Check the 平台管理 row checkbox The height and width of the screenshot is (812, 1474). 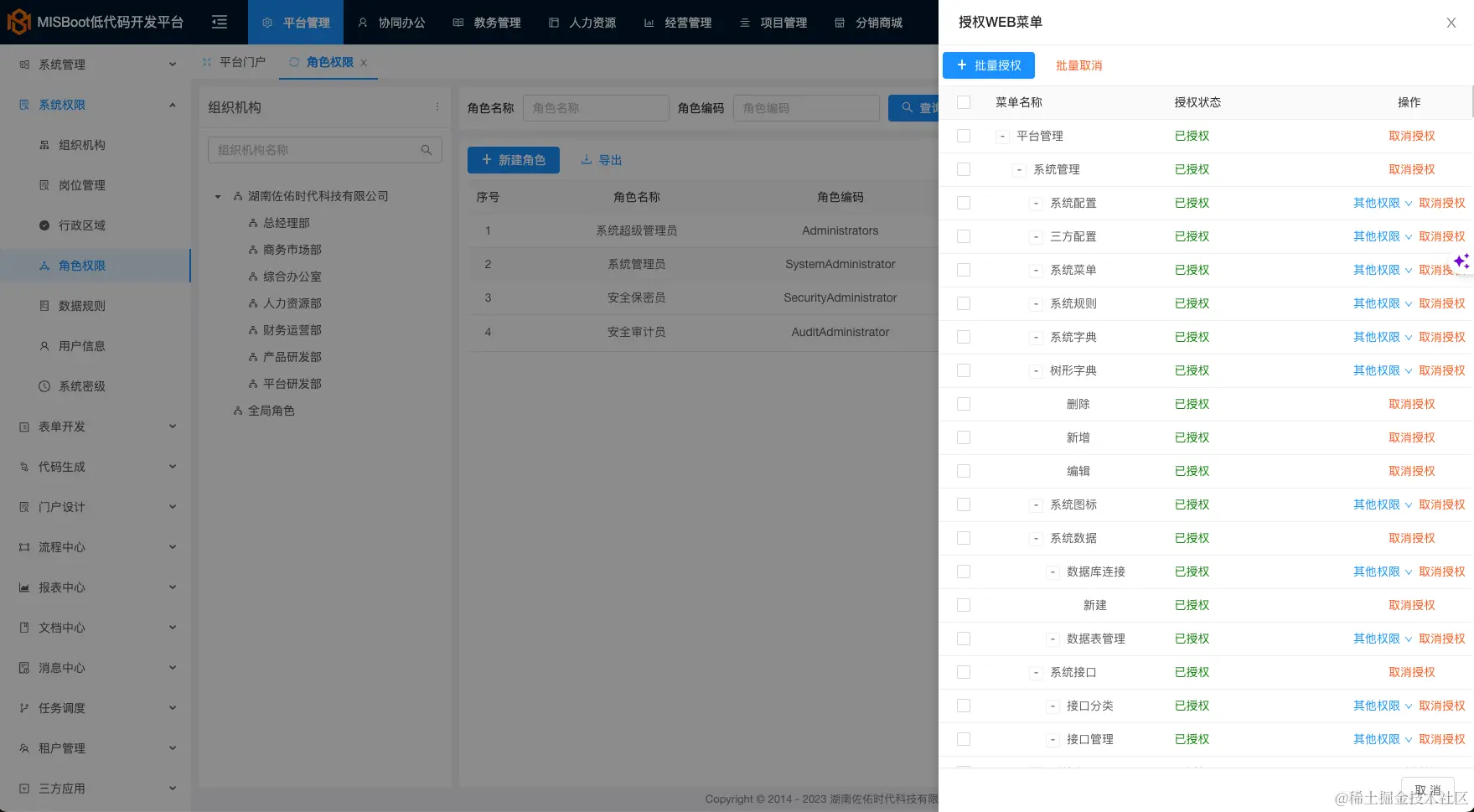(x=963, y=135)
